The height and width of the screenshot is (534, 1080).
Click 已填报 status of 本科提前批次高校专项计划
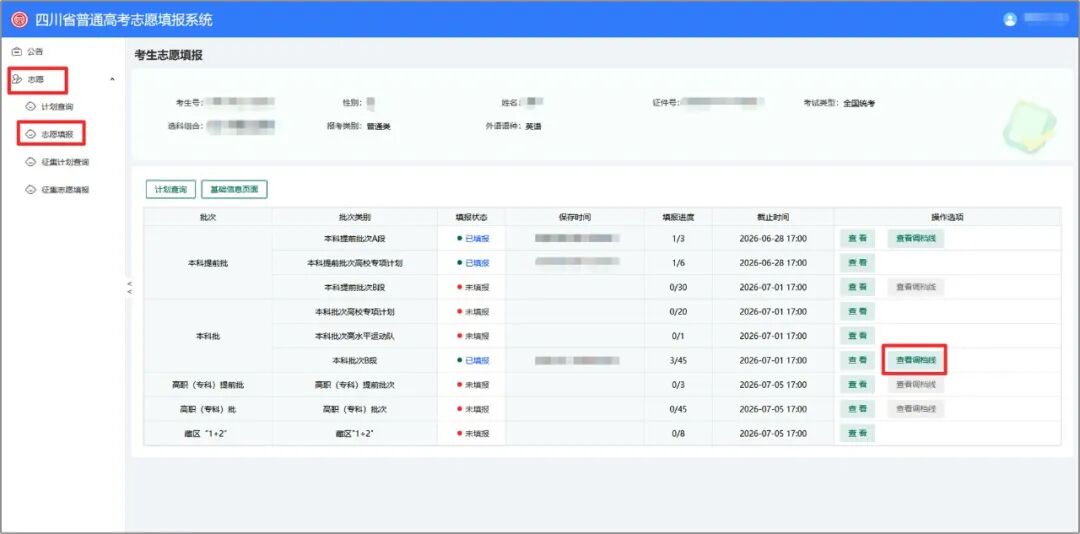tap(472, 263)
